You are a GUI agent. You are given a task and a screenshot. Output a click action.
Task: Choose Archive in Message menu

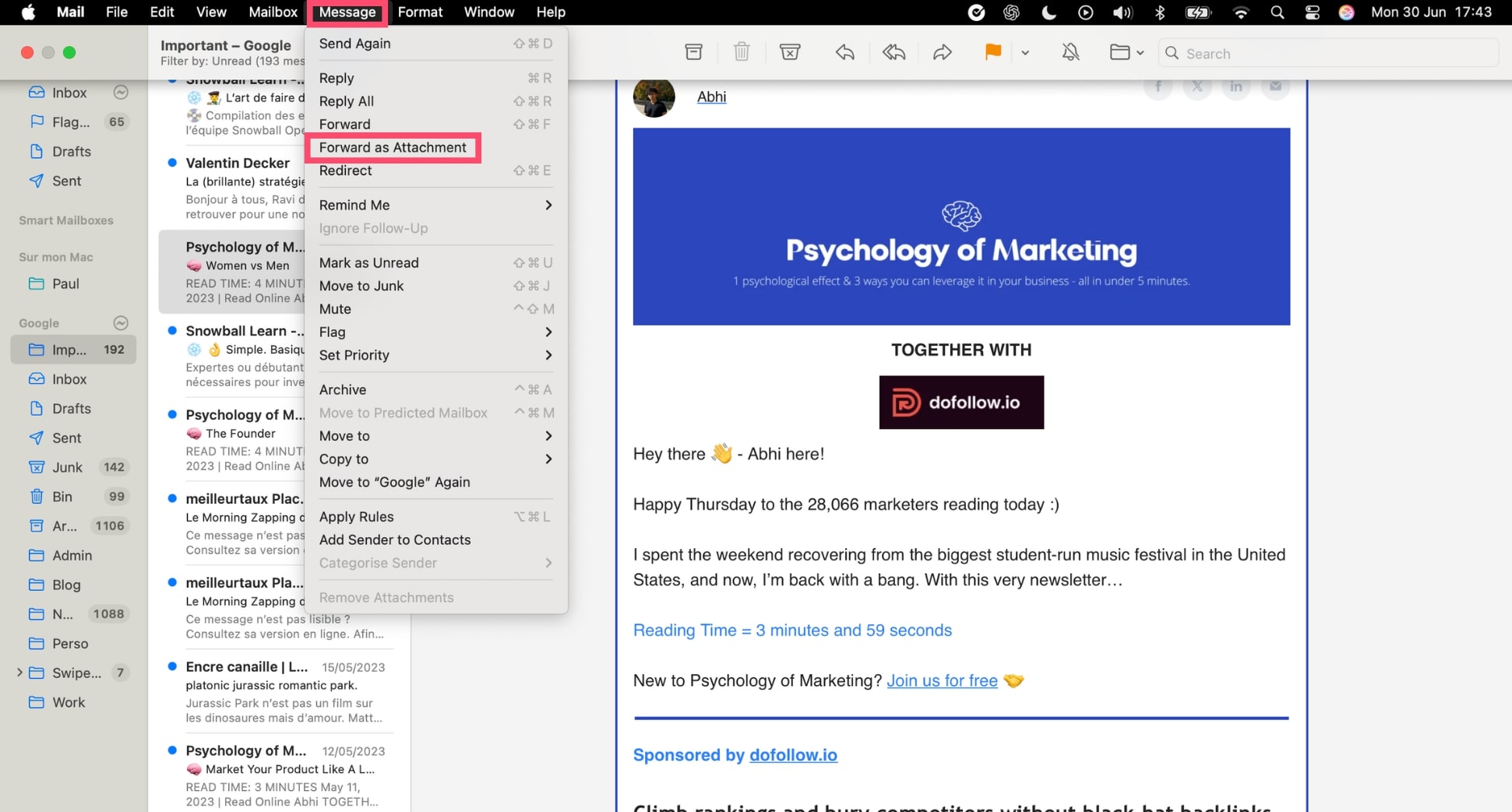point(435,389)
